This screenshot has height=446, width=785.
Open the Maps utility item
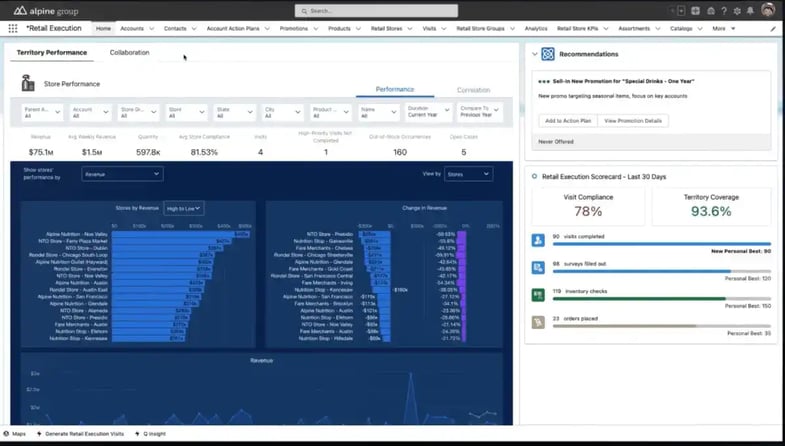[15, 434]
